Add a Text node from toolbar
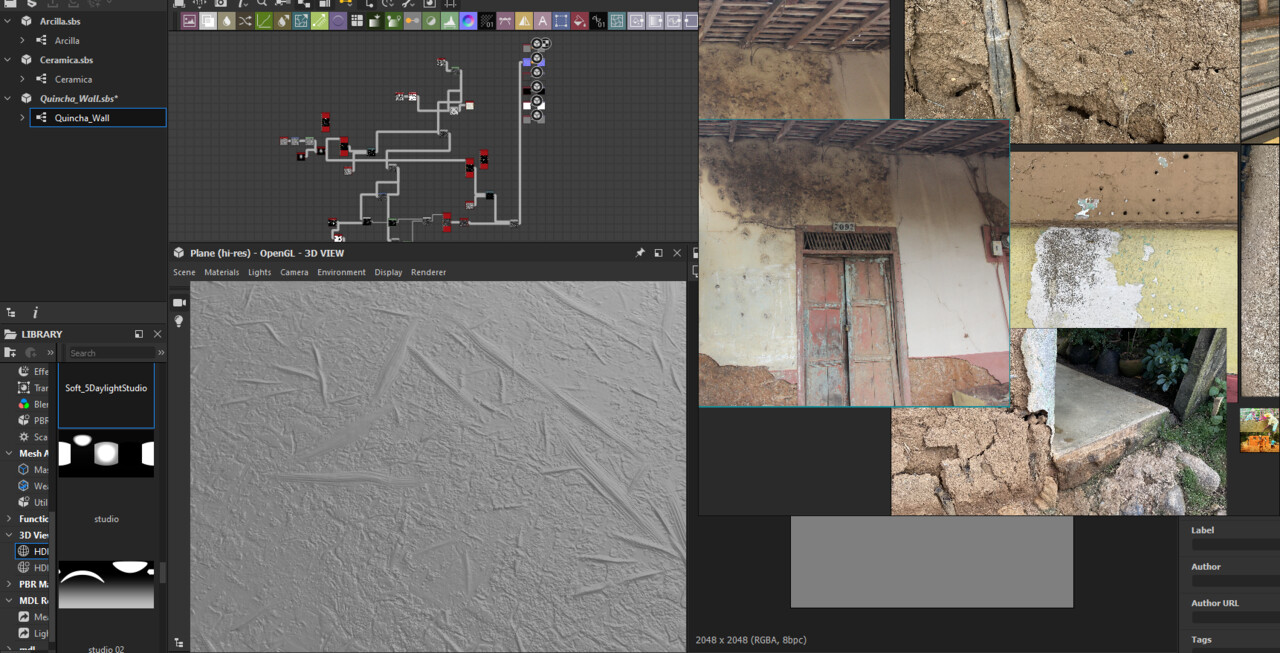The image size is (1280, 653). click(543, 20)
